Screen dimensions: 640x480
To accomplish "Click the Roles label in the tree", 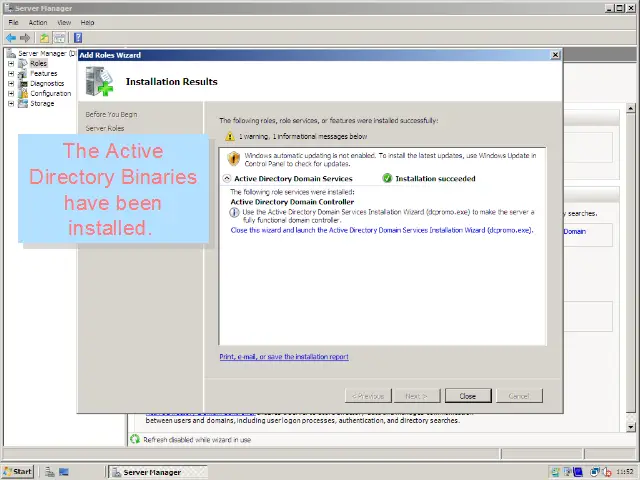I will point(38,64).
